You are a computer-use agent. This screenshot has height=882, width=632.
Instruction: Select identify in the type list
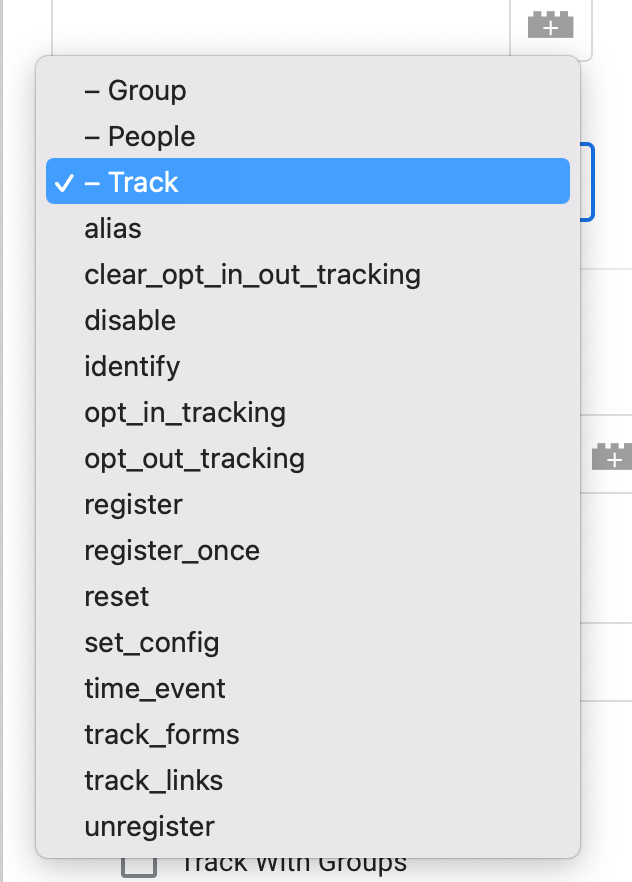coord(132,367)
